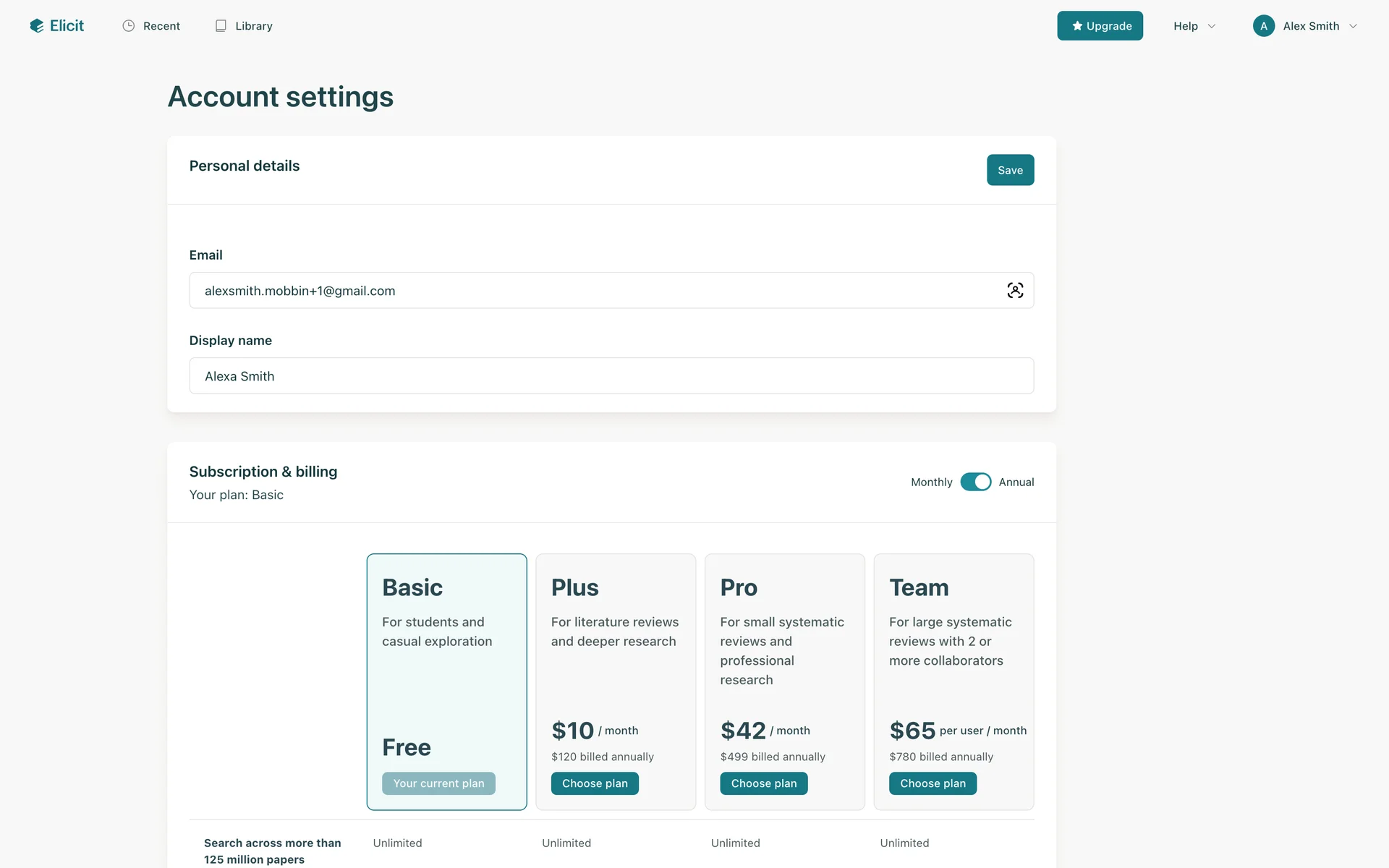This screenshot has height=868, width=1389.
Task: Click the star icon on Upgrade
Action: point(1077,26)
